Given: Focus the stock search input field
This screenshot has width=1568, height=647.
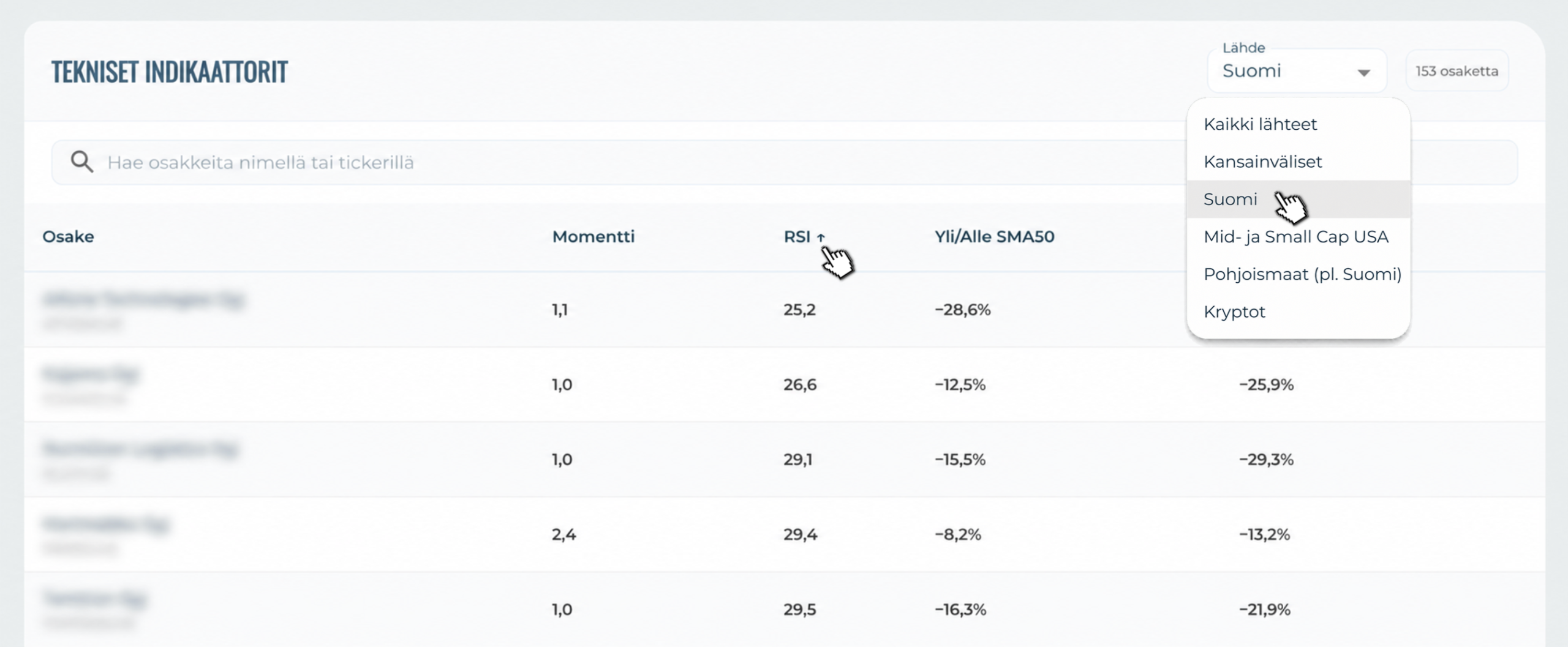Looking at the screenshot, I should tap(784, 162).
